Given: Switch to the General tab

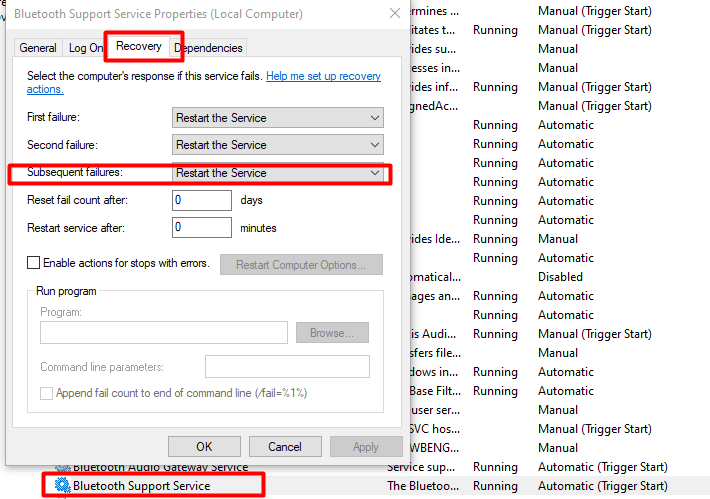Looking at the screenshot, I should point(38,48).
